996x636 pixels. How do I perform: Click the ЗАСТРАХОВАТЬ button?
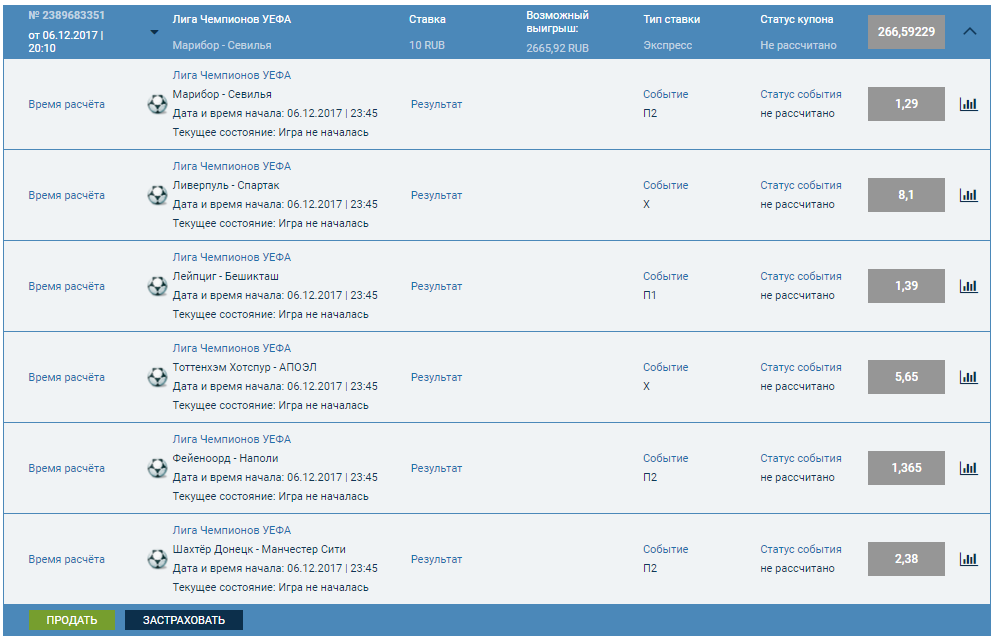click(184, 619)
